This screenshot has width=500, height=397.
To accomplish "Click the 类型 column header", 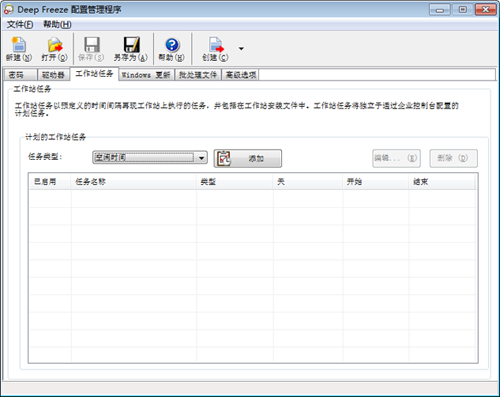I will [x=235, y=182].
